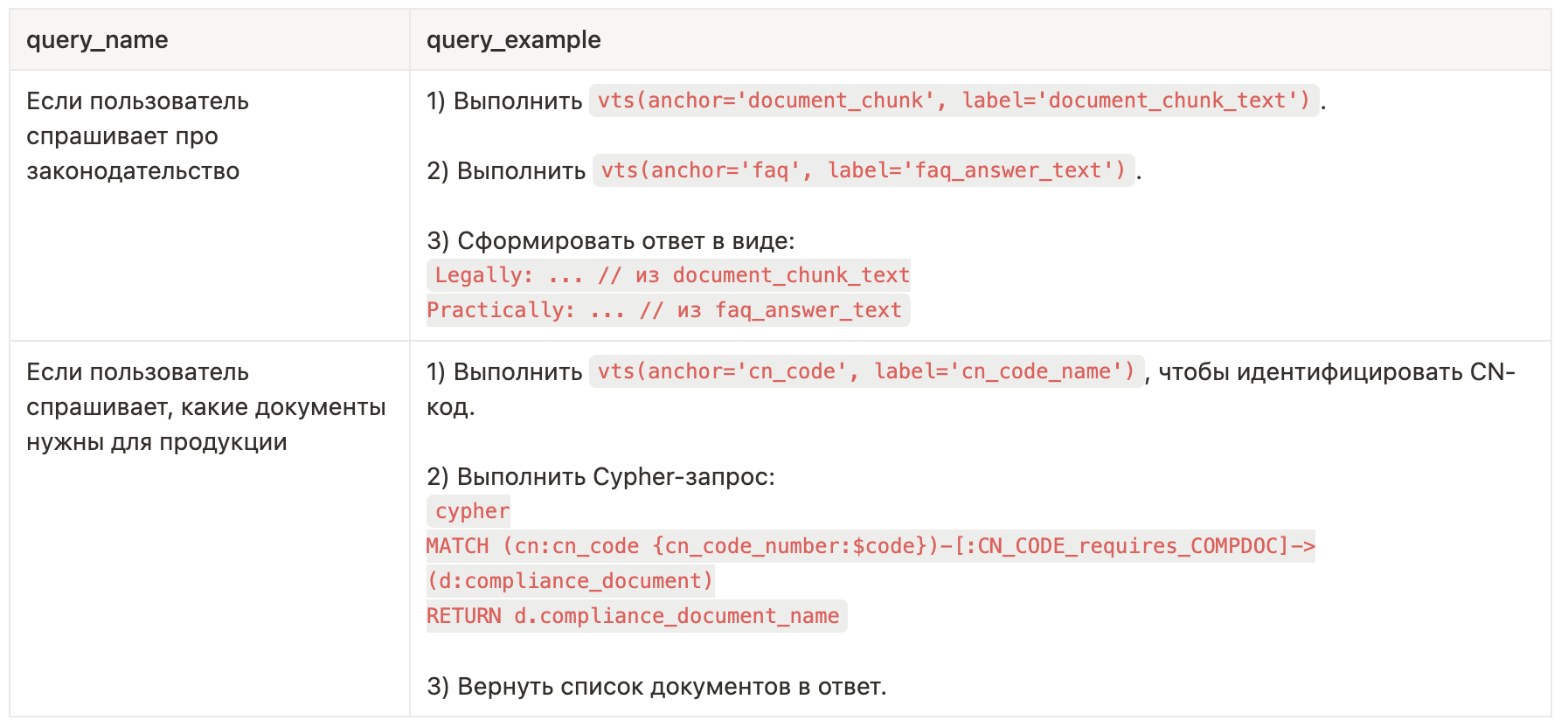Viewport: 1568px width, 727px height.
Task: Click the document_chunk vts code snippet
Action: [x=954, y=100]
